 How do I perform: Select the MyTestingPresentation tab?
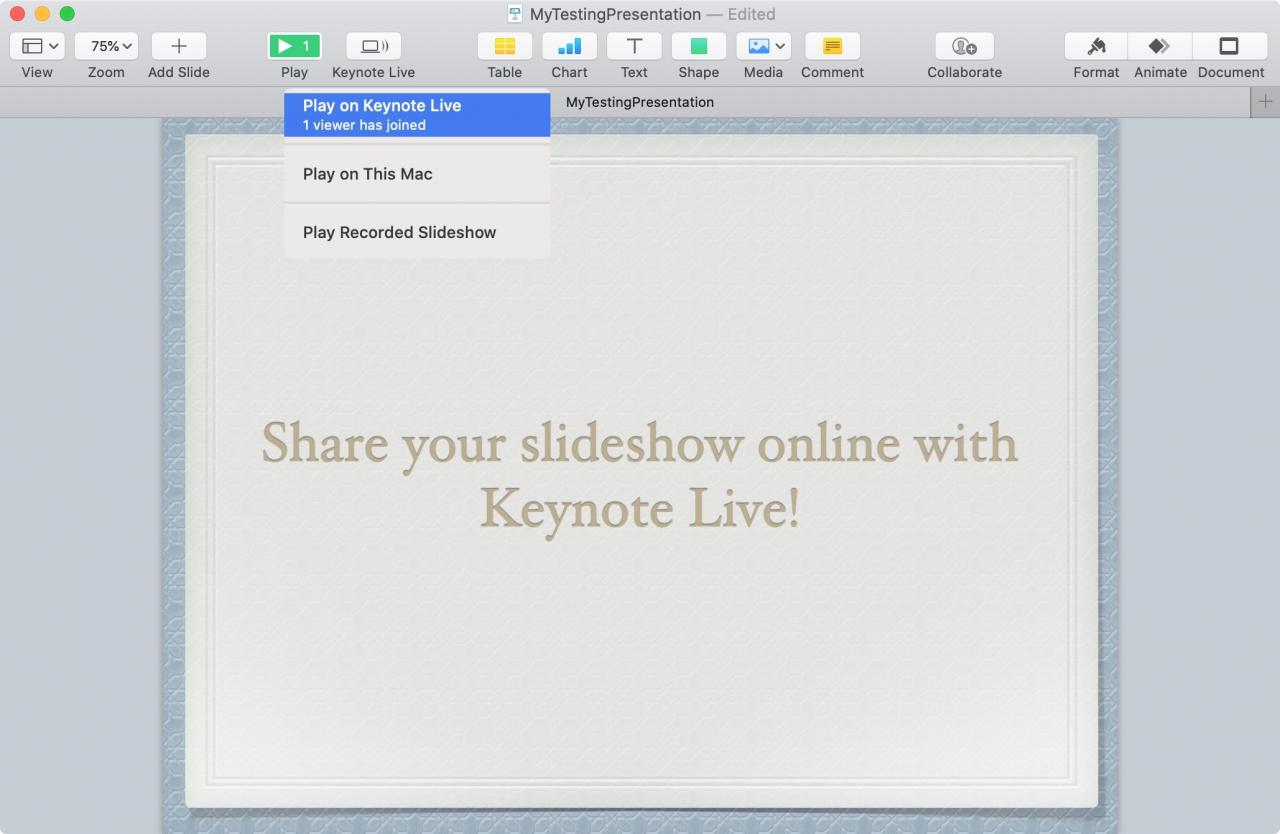click(x=640, y=102)
